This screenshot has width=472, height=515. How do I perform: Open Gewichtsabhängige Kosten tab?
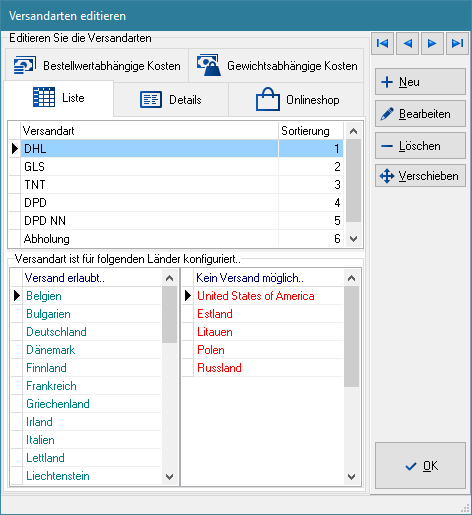coord(276,65)
